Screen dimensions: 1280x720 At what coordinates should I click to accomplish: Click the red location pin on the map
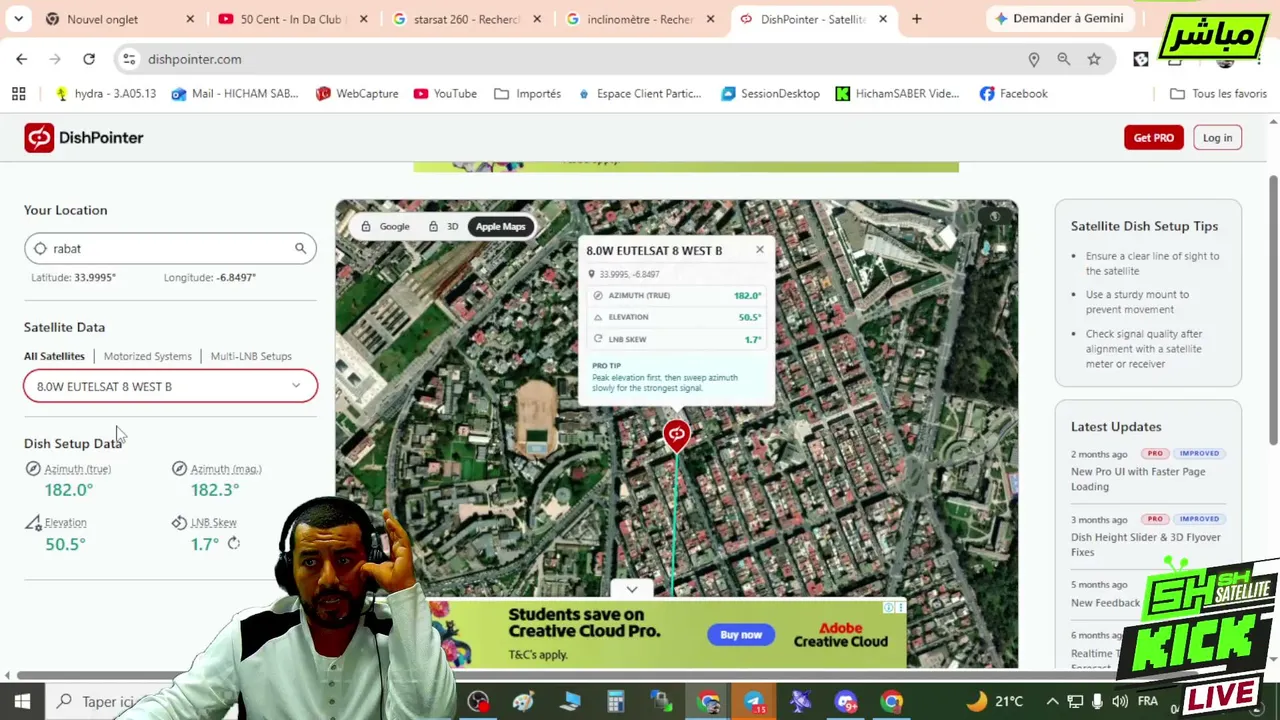[676, 435]
